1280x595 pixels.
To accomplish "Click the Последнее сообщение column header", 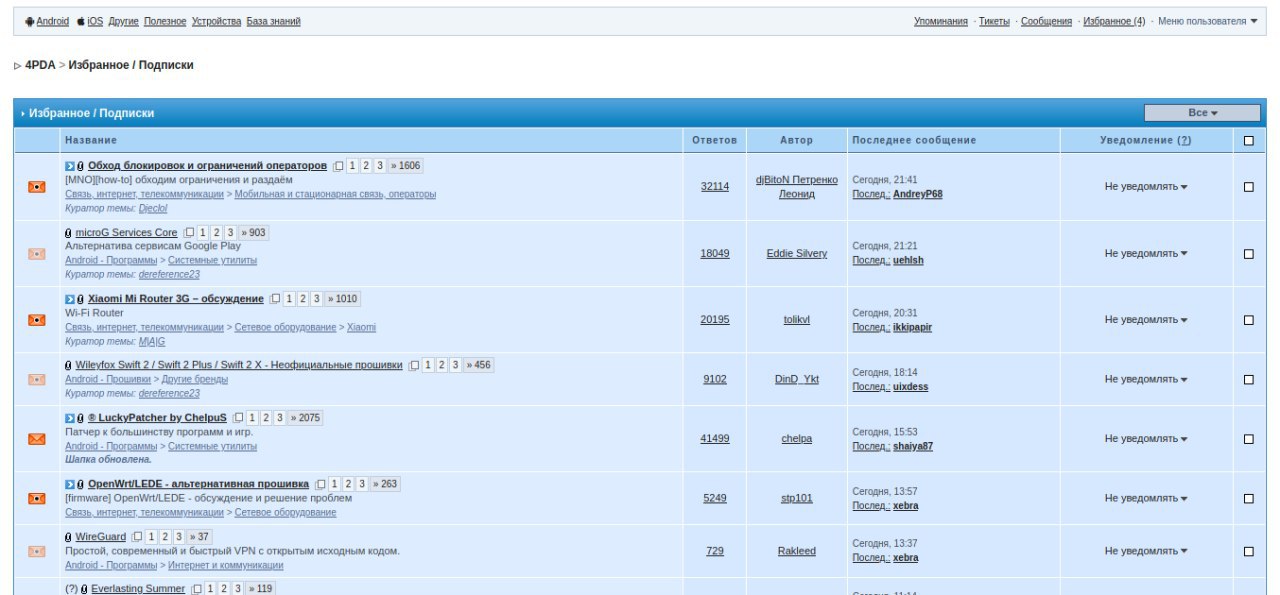I will (914, 140).
